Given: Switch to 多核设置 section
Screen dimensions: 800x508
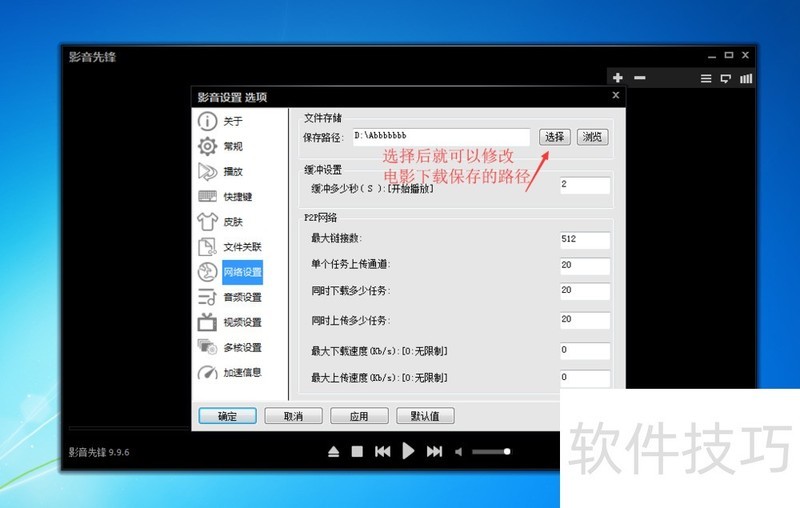Looking at the screenshot, I should pos(242,347).
